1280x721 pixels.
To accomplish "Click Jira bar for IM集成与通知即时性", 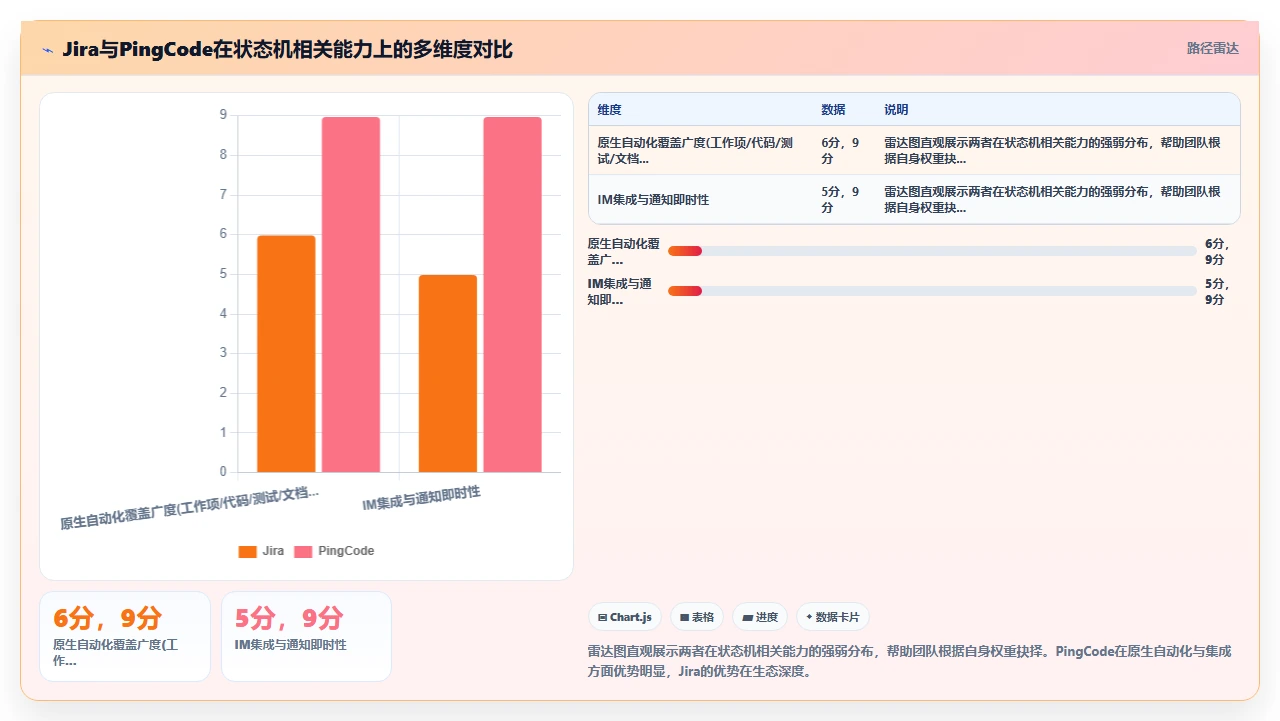I will click(448, 374).
